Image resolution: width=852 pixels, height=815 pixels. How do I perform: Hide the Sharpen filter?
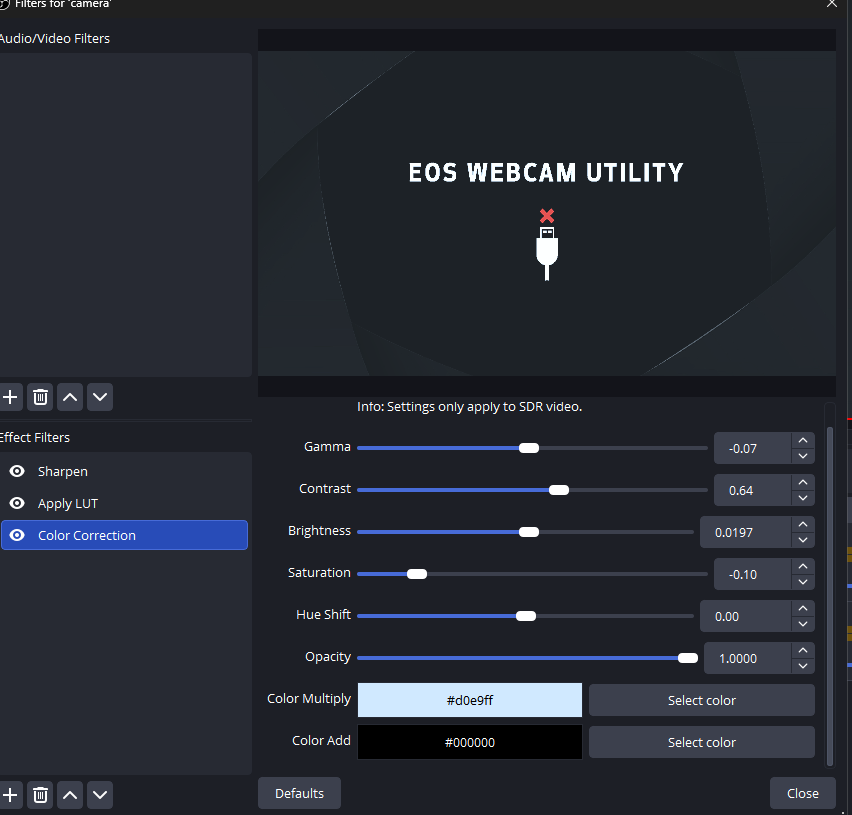coord(17,471)
